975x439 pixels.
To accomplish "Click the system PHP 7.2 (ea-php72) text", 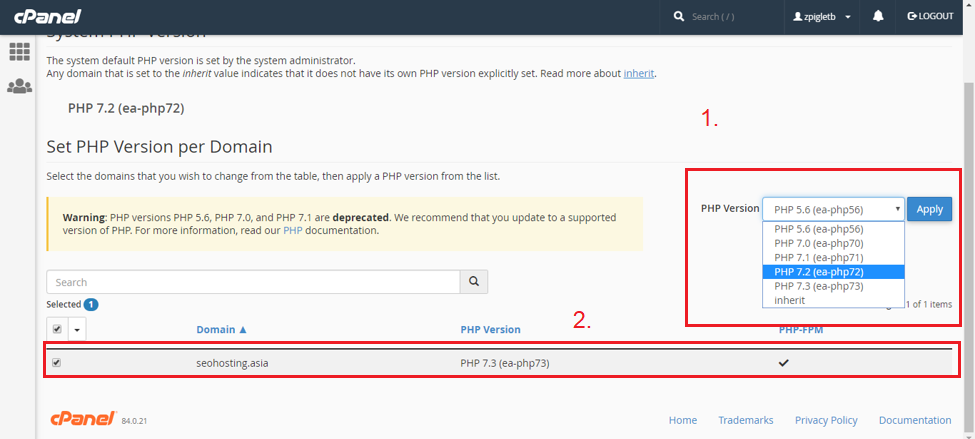I will (x=126, y=108).
